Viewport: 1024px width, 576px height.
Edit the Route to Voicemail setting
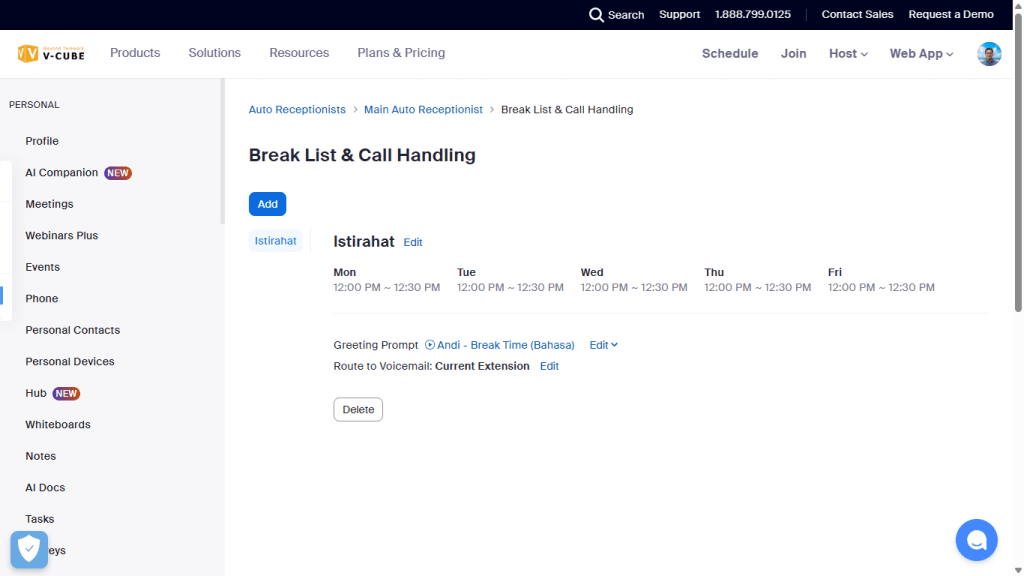548,365
